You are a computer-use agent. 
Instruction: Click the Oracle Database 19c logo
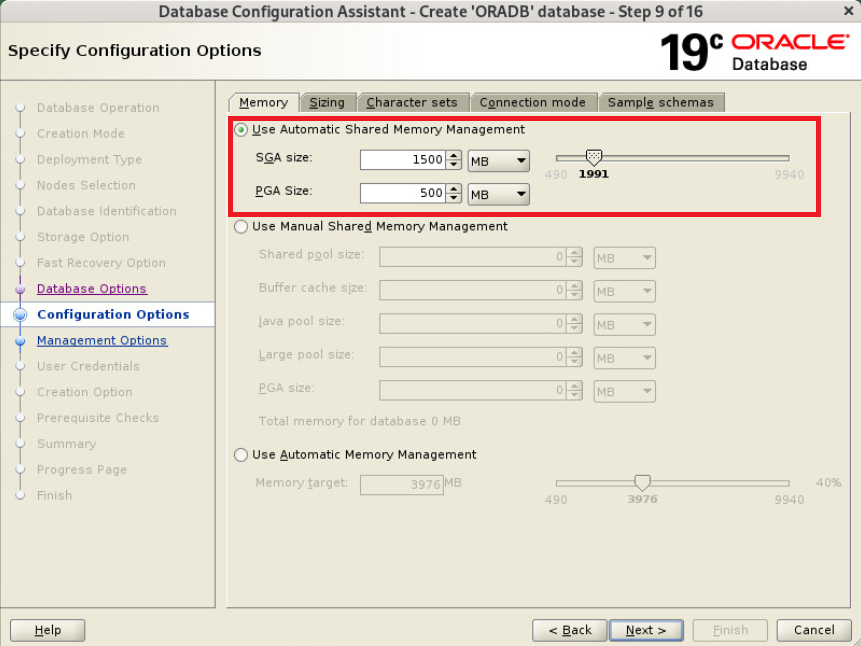(754, 52)
